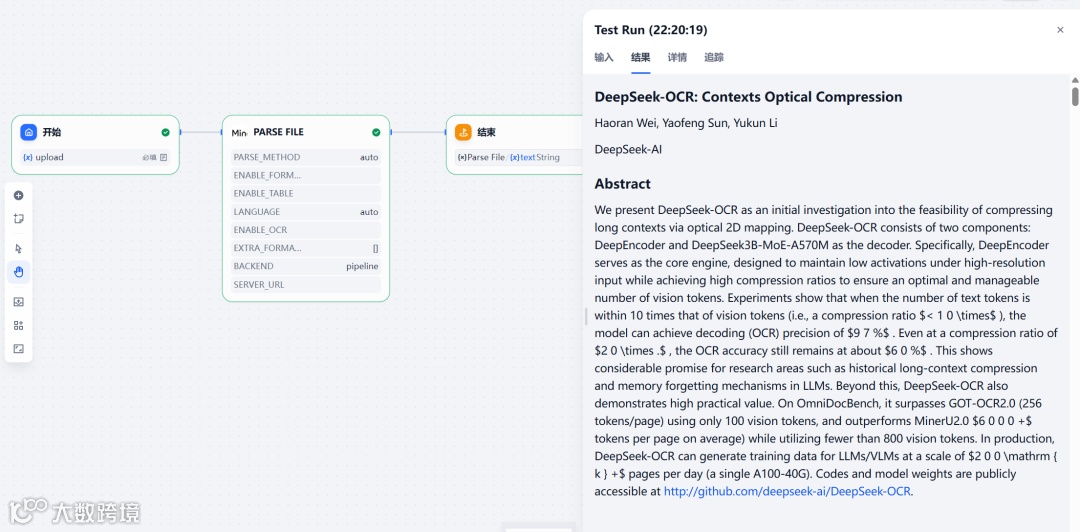Click the 开始 node title
The image size is (1080, 532).
click(52, 132)
